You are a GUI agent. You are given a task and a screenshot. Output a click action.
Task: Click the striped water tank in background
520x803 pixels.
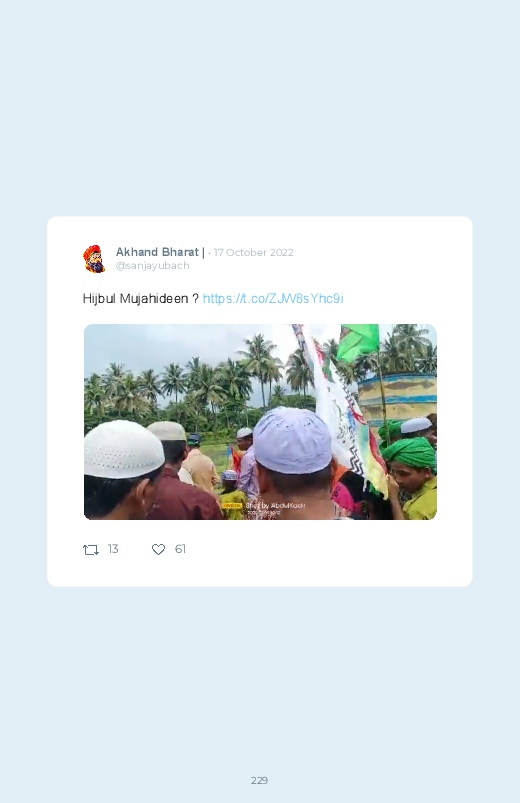(x=398, y=398)
